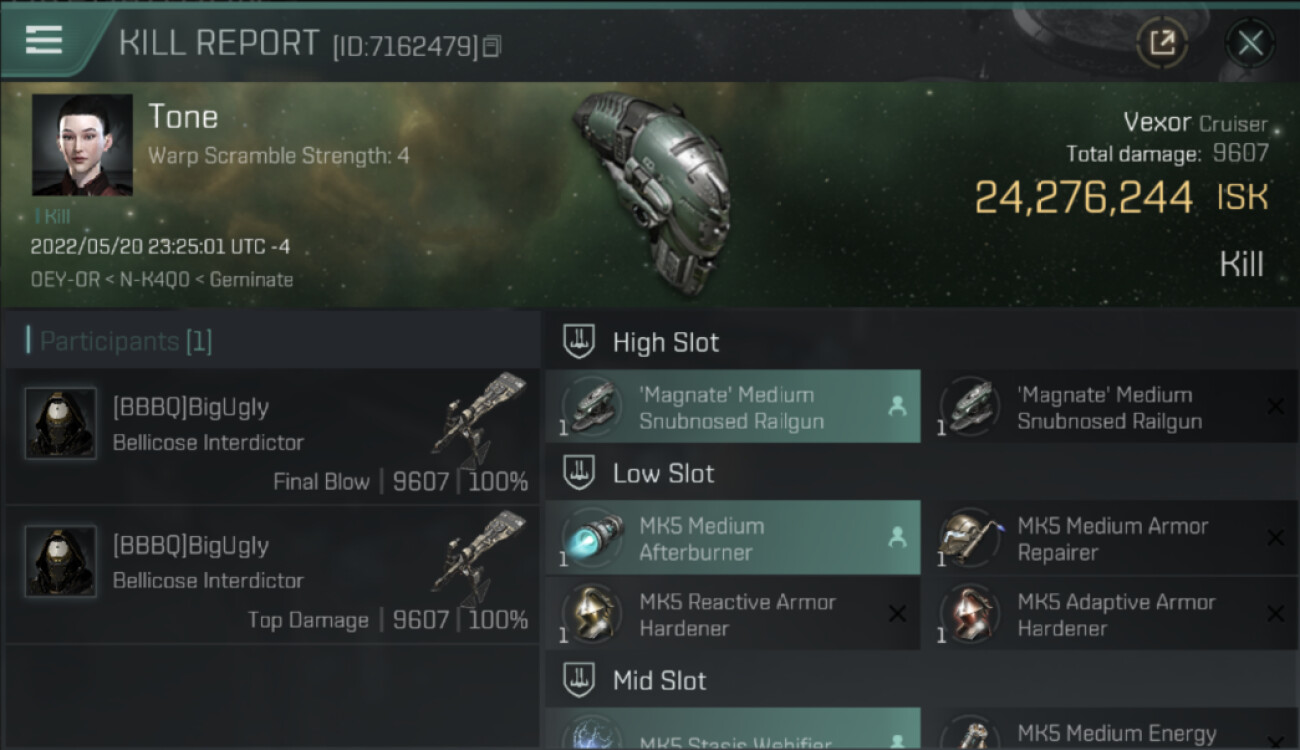Open BigUgly's Top Damage portrait
Image resolution: width=1300 pixels, height=750 pixels.
[x=61, y=562]
